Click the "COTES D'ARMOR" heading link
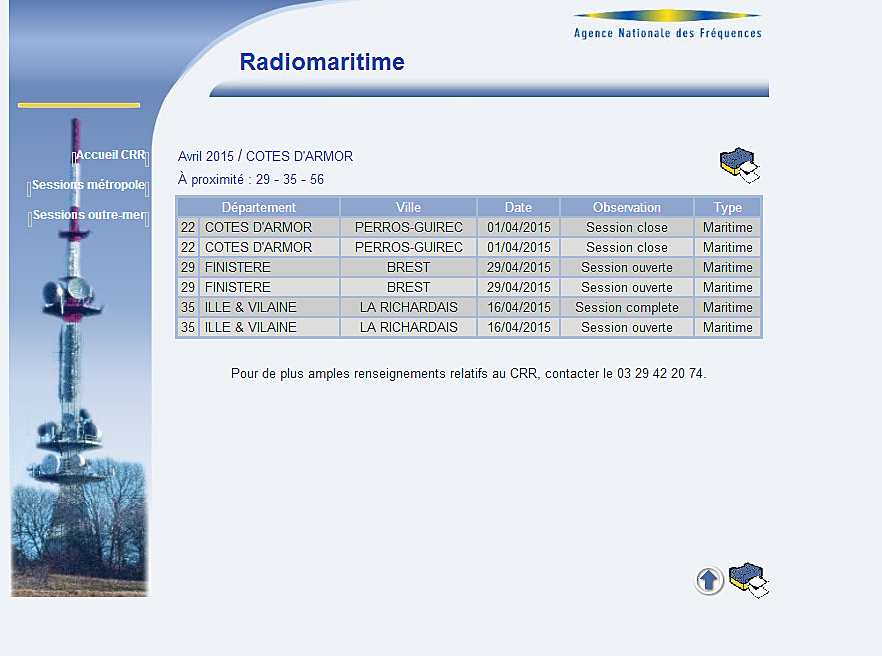This screenshot has height=656, width=882. pyautogui.click(x=299, y=156)
